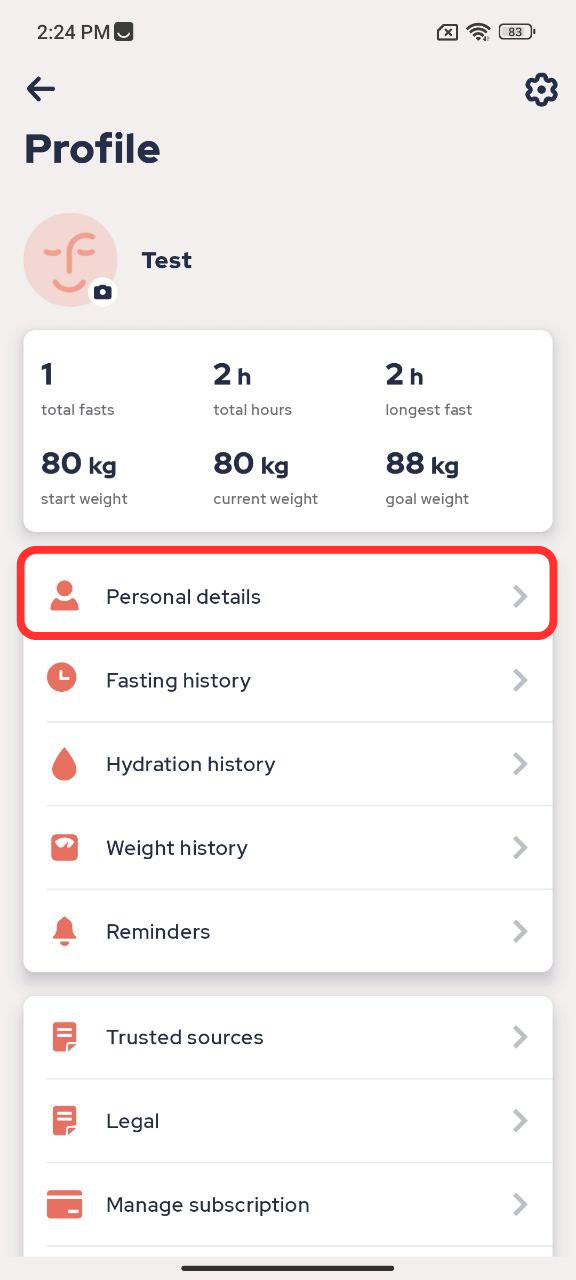The image size is (576, 1280).
Task: Tap the Fasting history clock icon
Action: point(62,680)
